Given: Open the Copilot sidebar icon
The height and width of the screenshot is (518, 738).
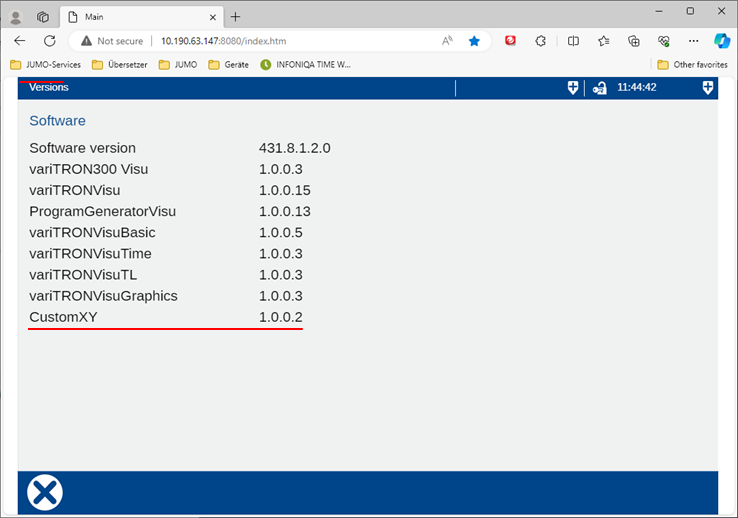Looking at the screenshot, I should tap(721, 41).
